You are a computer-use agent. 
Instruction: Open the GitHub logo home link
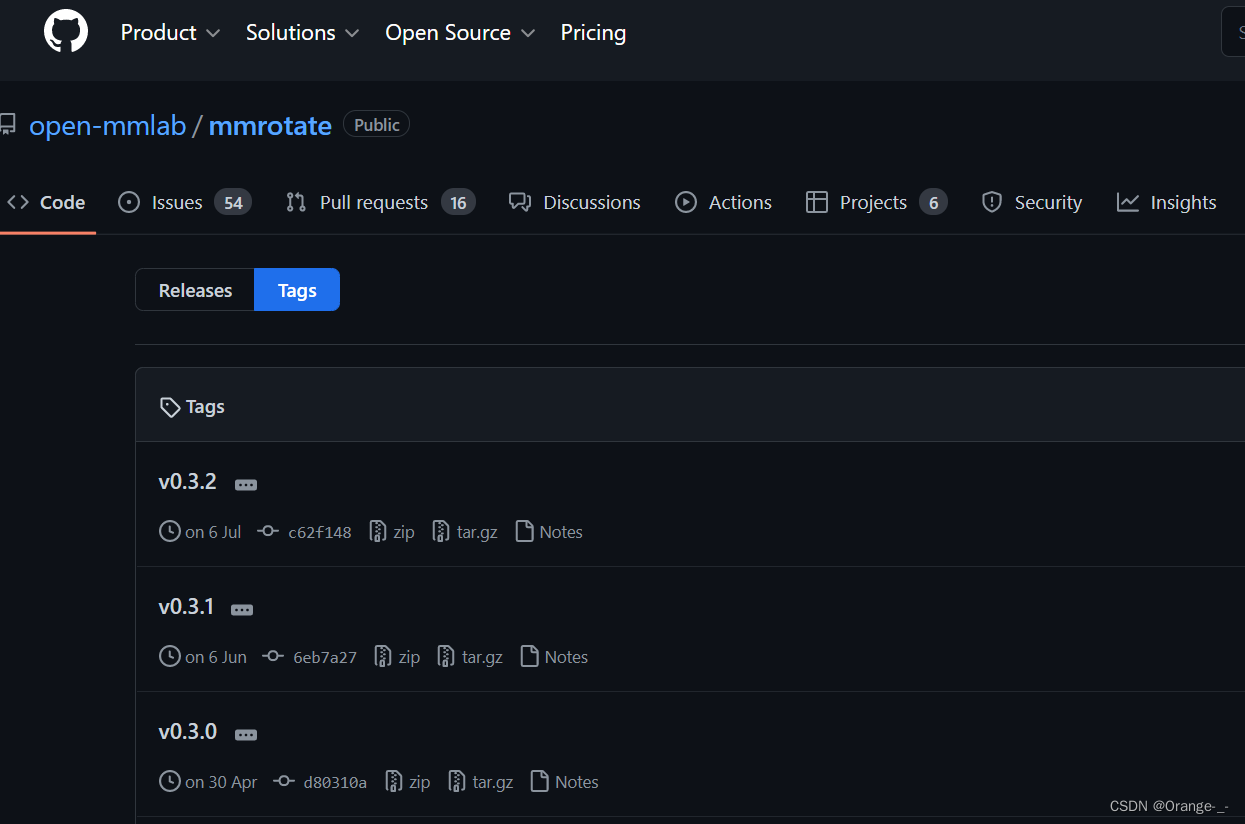click(x=66, y=32)
